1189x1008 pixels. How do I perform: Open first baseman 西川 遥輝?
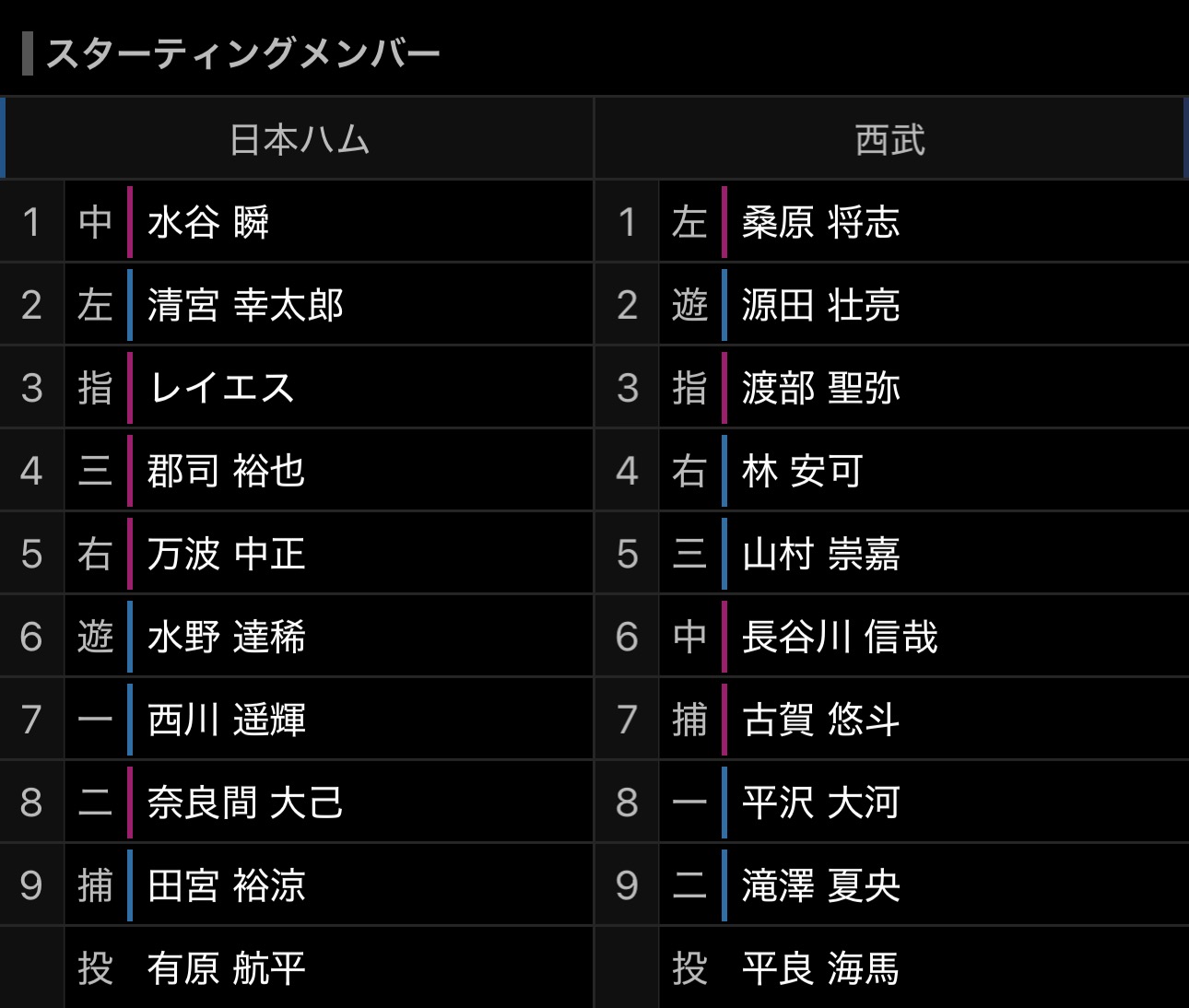226,720
